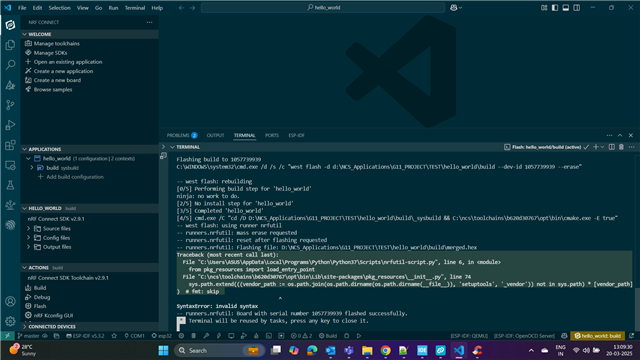Maximize the panel size with chevron
Image resolution: width=640 pixels, height=360 pixels.
point(620,136)
